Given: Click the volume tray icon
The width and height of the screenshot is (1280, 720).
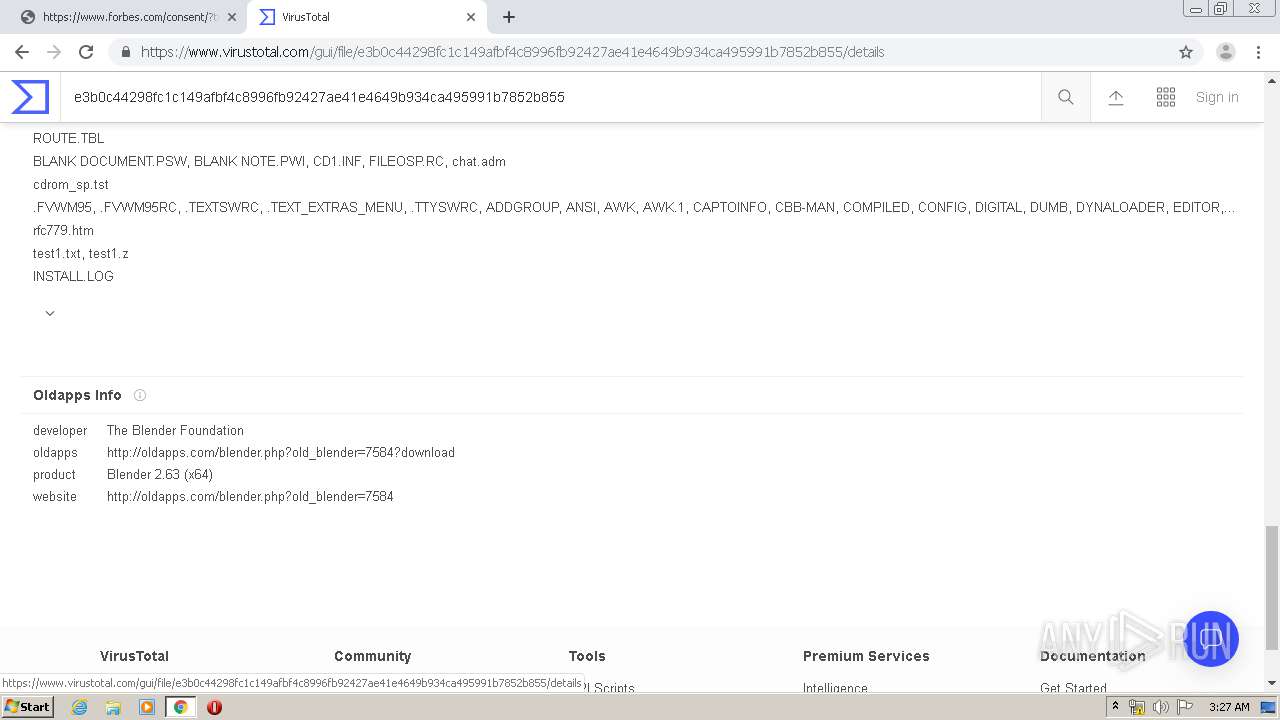Looking at the screenshot, I should (x=1161, y=707).
